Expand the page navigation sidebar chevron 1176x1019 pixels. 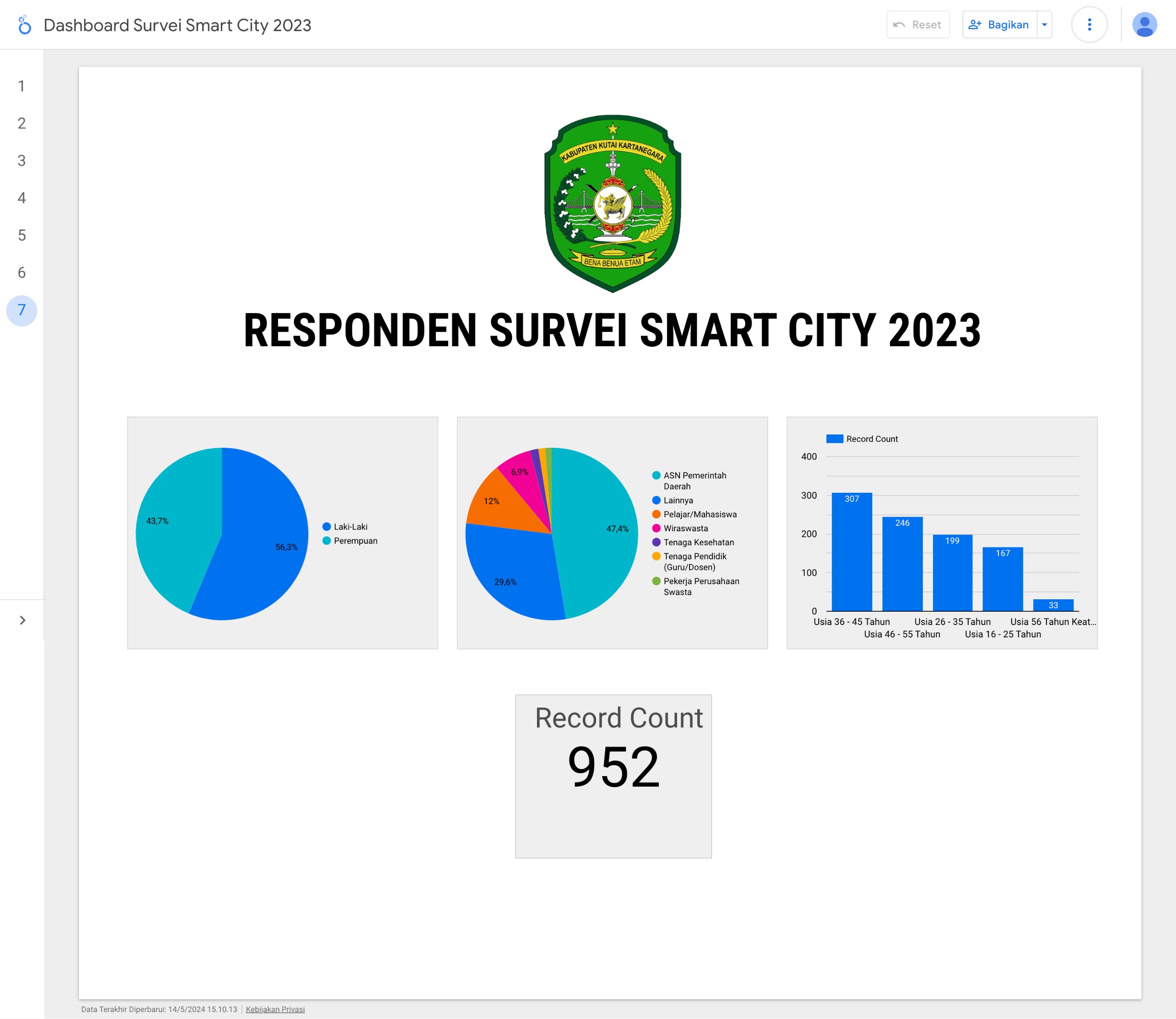tap(22, 620)
